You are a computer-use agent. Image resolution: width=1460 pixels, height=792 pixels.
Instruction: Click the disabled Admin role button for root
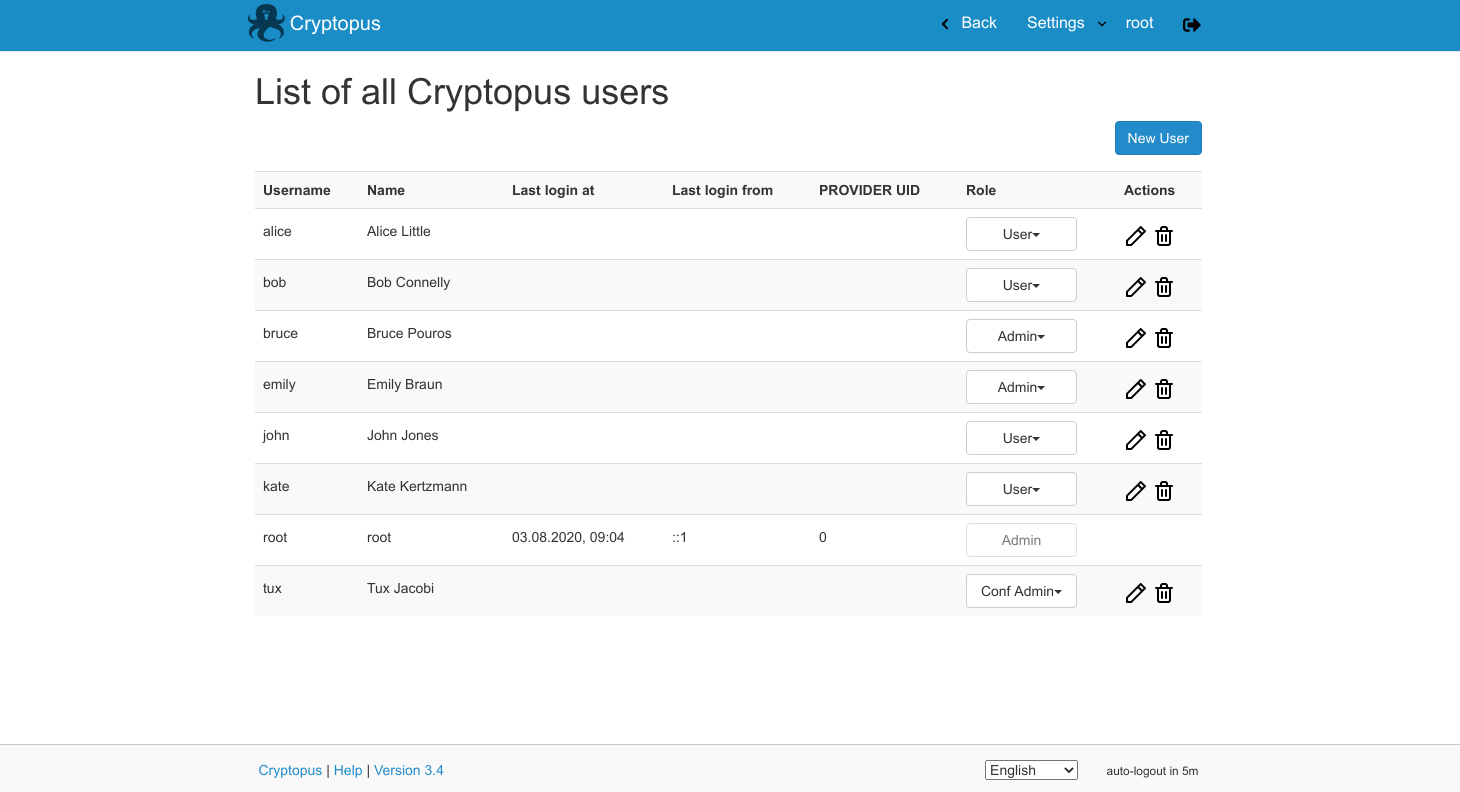point(1021,540)
